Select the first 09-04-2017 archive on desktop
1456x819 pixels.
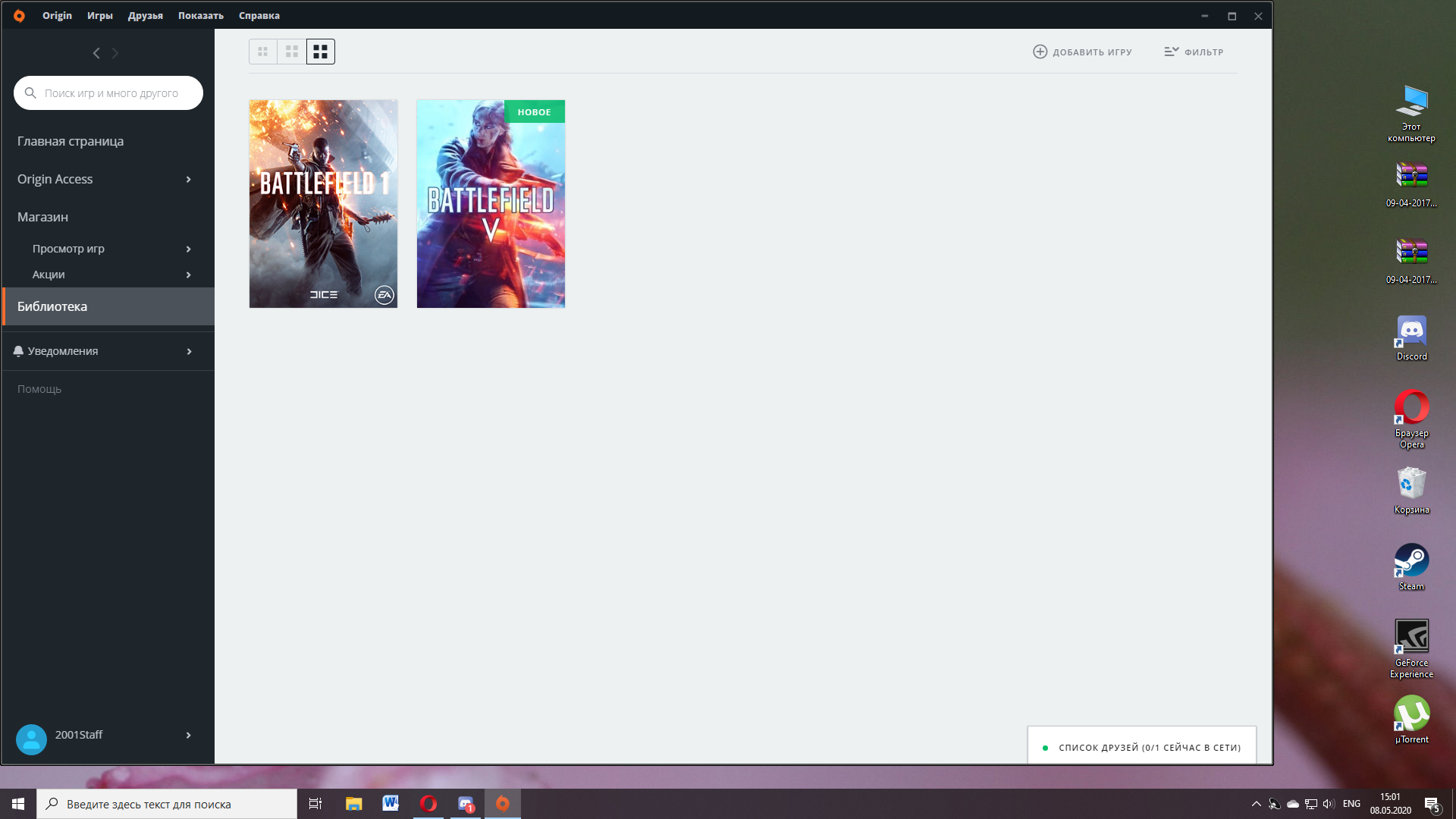(1411, 184)
